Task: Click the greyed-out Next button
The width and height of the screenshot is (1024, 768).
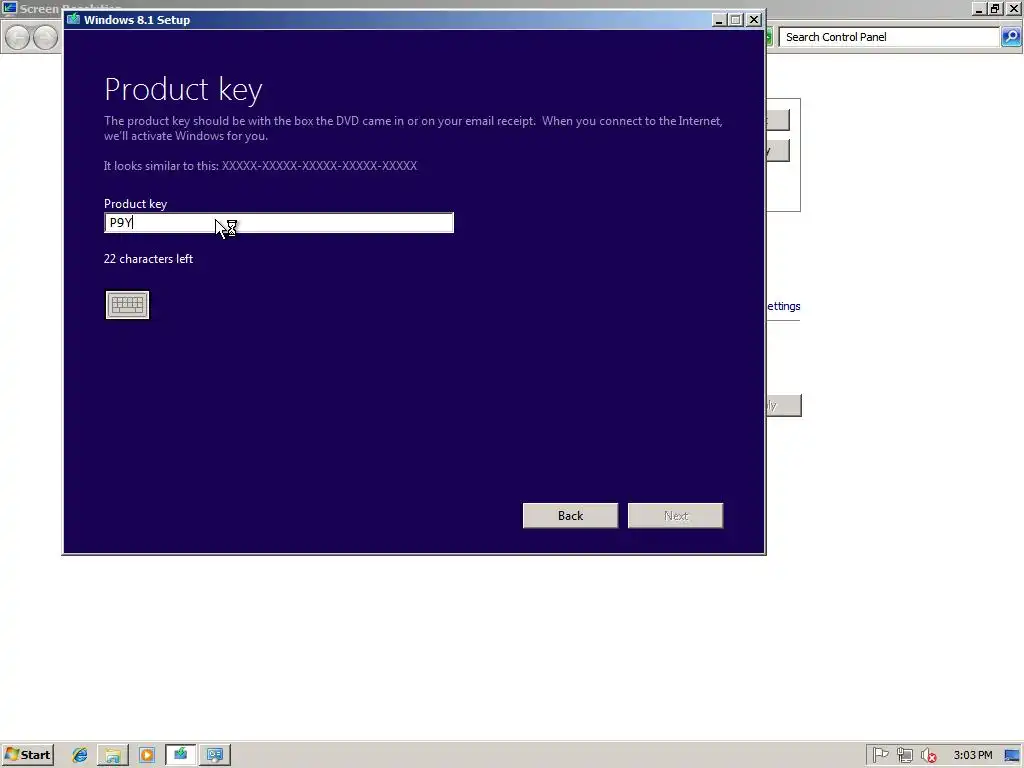Action: click(x=675, y=515)
